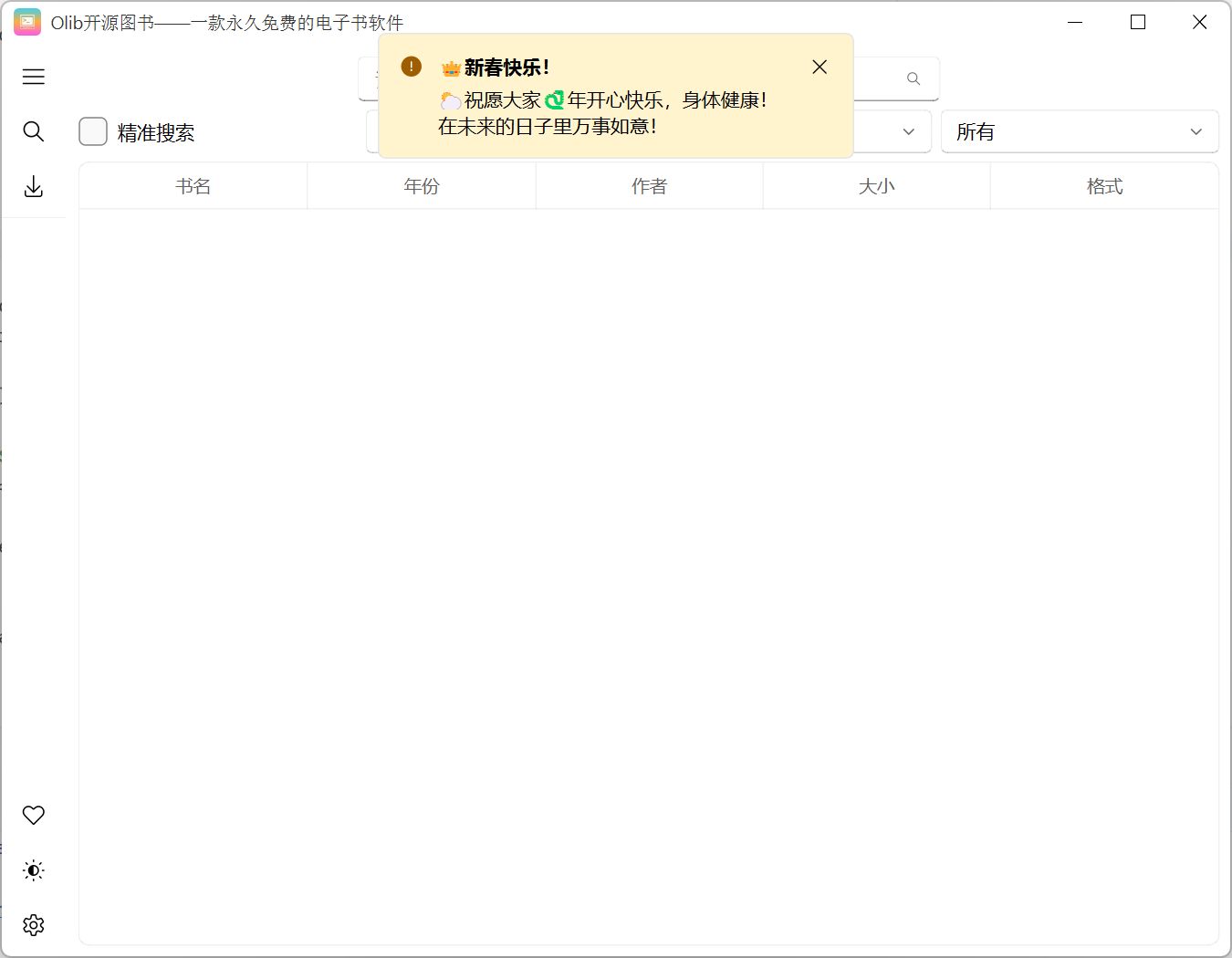Image resolution: width=1232 pixels, height=958 pixels.
Task: Open the downloads section from the sidebar
Action: [34, 186]
